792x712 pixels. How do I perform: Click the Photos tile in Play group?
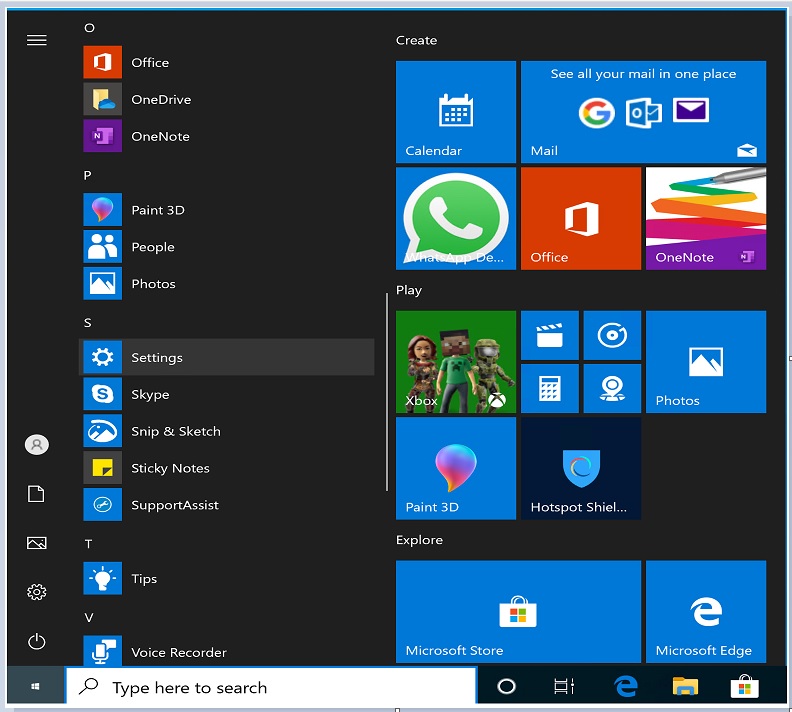[x=706, y=362]
